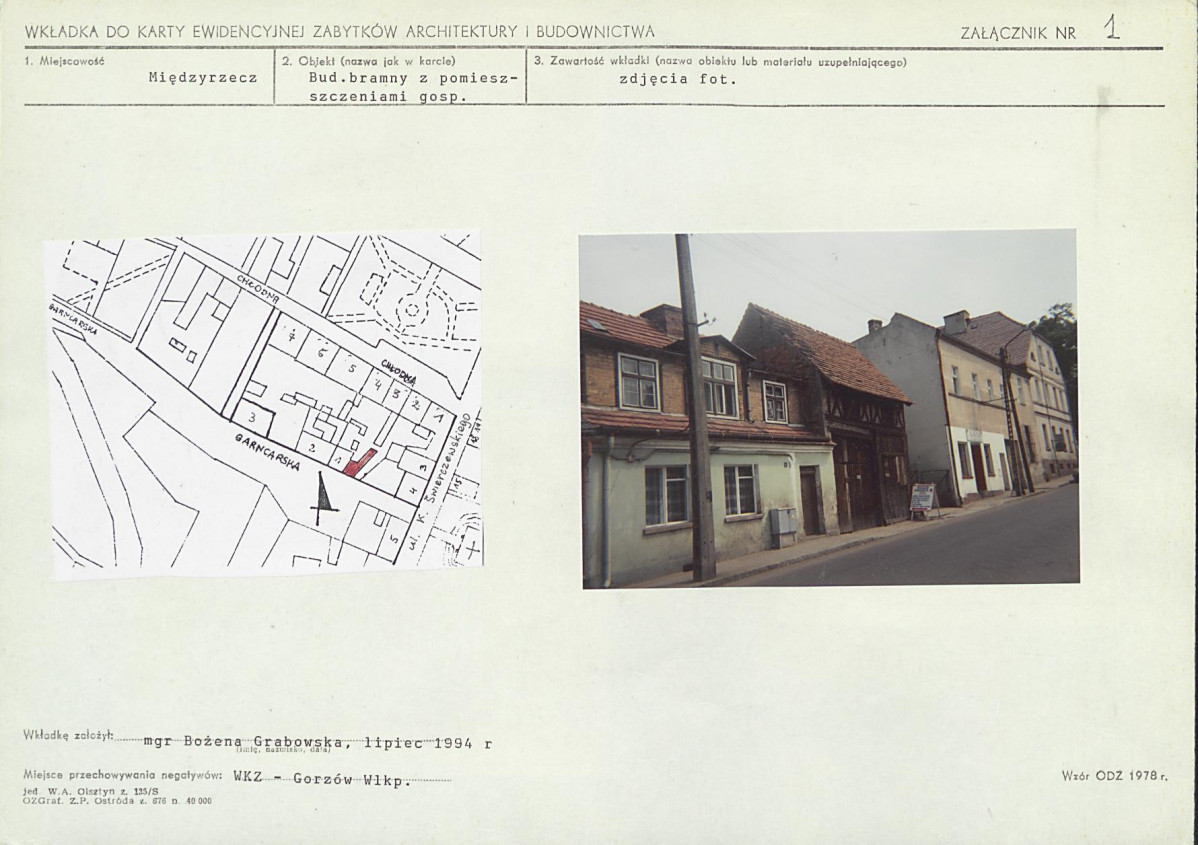Viewport: 1198px width, 845px height.
Task: Click the 'WKZ - Gorzów Wlkp.' storage entry
Action: pyautogui.click(x=321, y=779)
